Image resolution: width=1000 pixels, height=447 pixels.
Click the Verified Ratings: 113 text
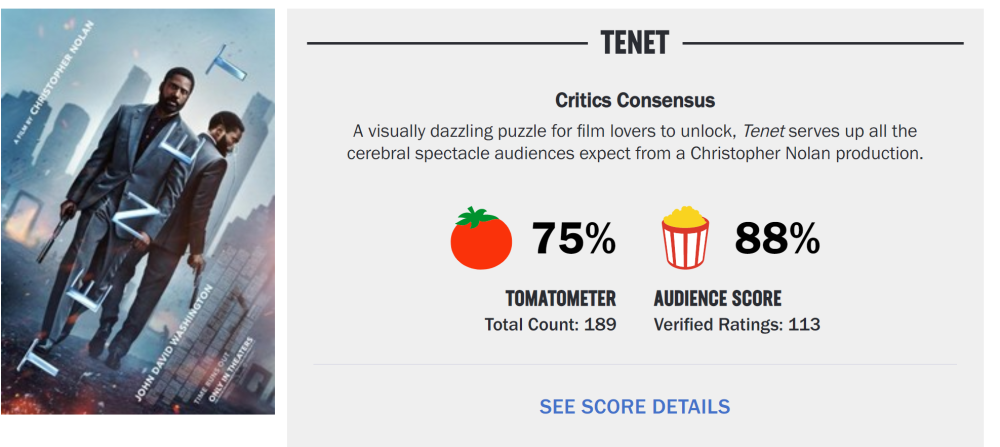(x=737, y=325)
